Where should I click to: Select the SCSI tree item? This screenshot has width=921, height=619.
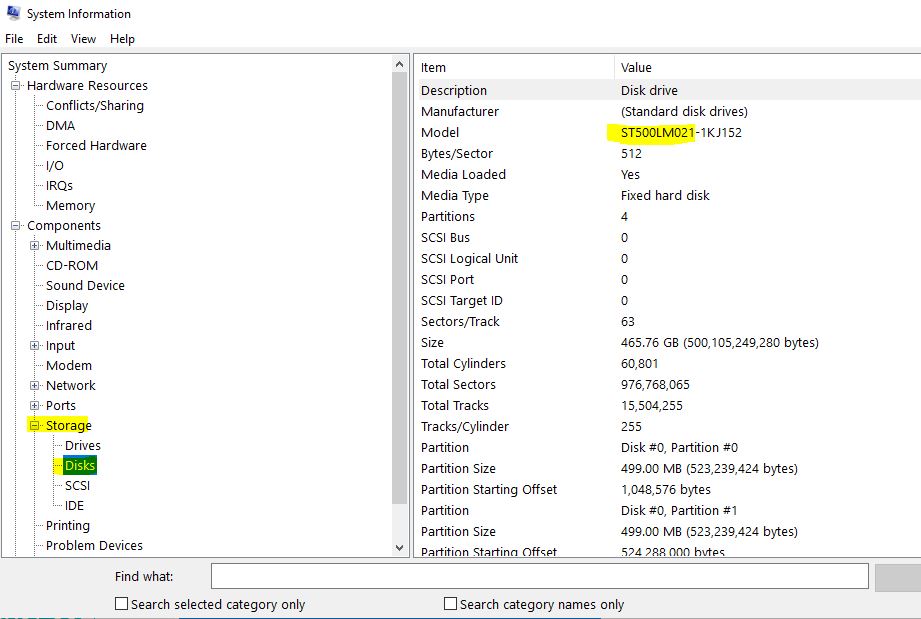78,485
